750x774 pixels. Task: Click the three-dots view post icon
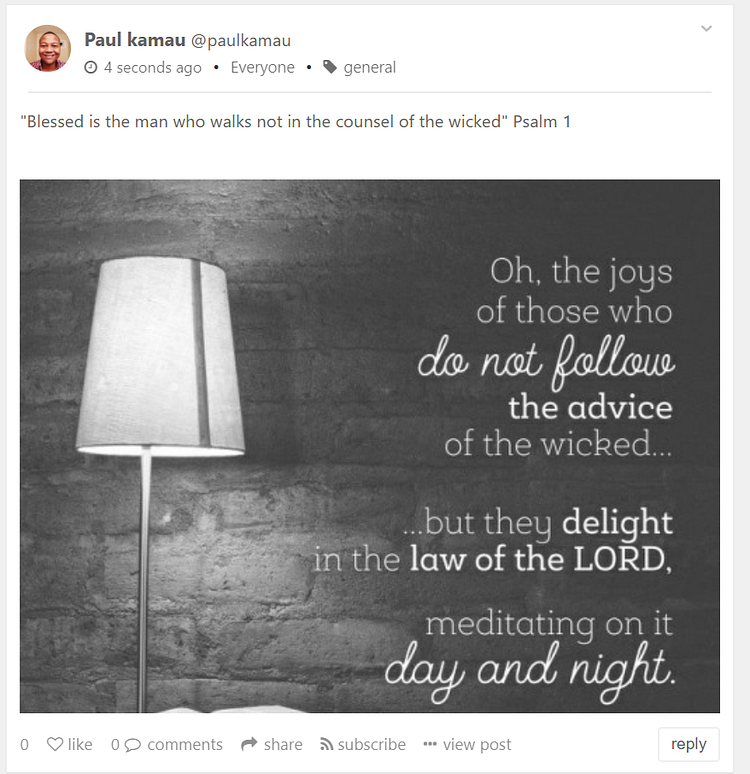[x=430, y=744]
